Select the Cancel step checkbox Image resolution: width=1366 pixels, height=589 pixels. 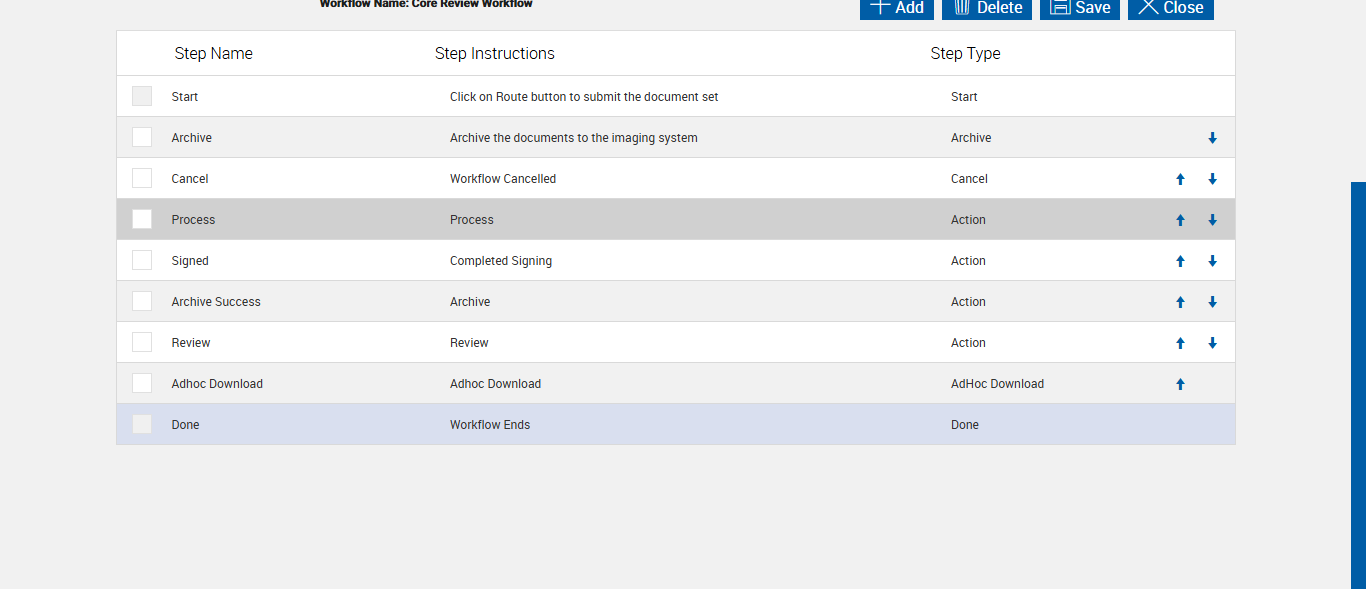pos(142,178)
